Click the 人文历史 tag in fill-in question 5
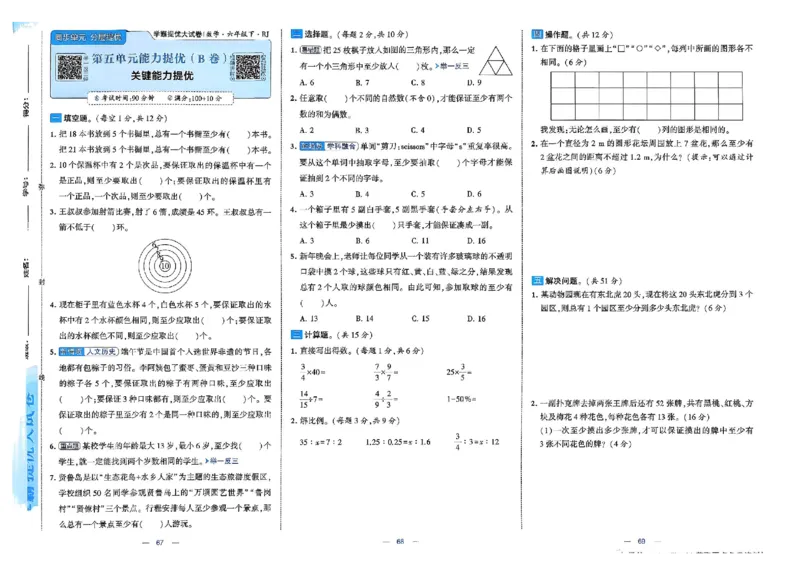This screenshot has width=800, height=566. pos(102,352)
